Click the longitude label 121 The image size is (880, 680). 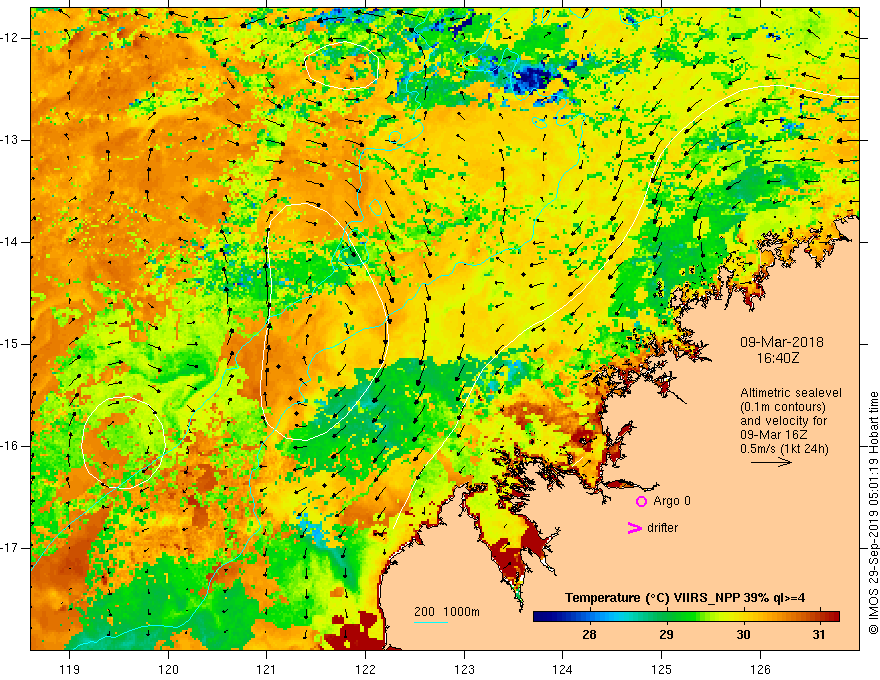coord(267,669)
